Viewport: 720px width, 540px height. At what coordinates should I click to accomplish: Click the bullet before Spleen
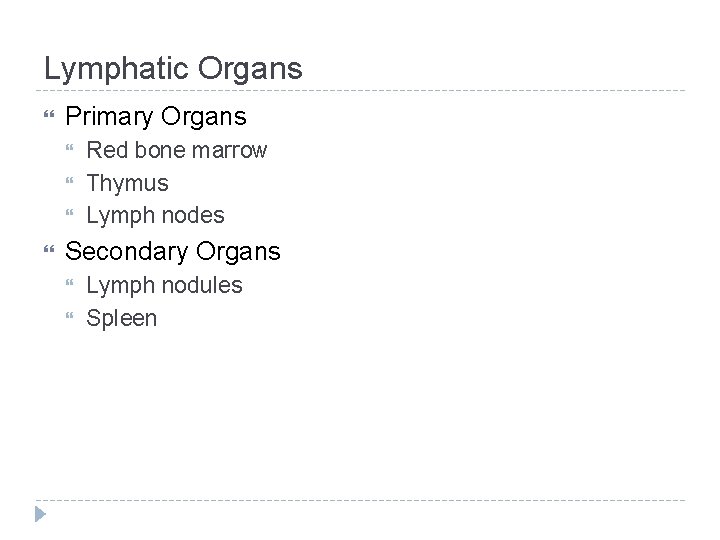point(72,318)
